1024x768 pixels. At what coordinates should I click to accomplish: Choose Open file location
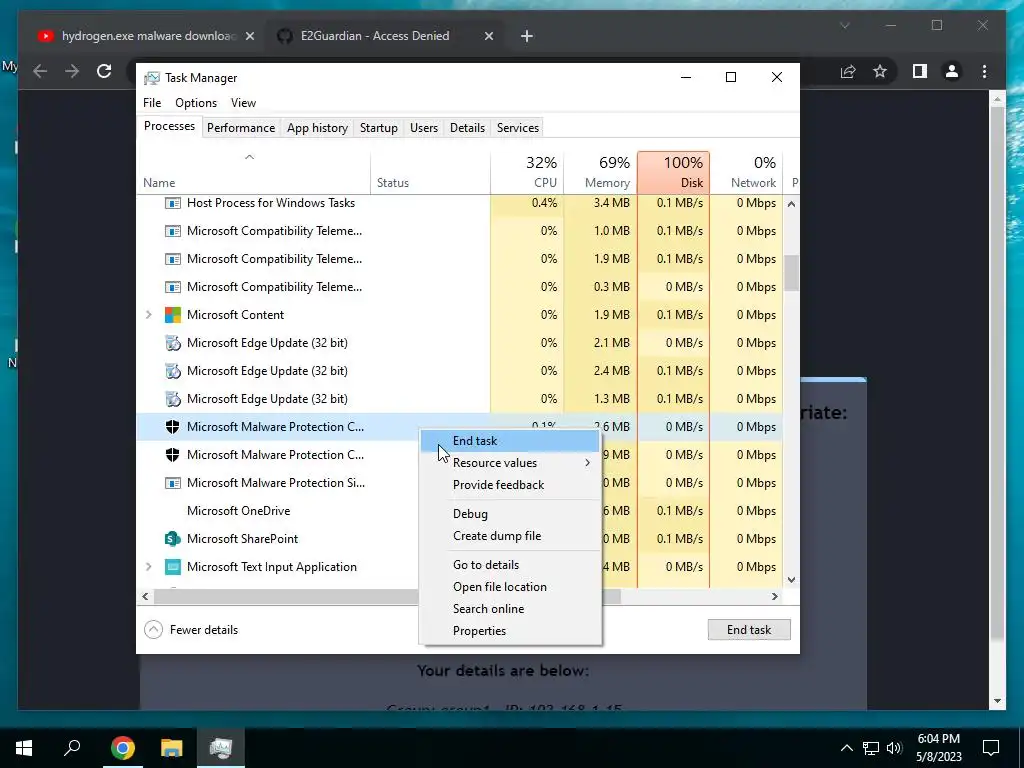[509, 587]
